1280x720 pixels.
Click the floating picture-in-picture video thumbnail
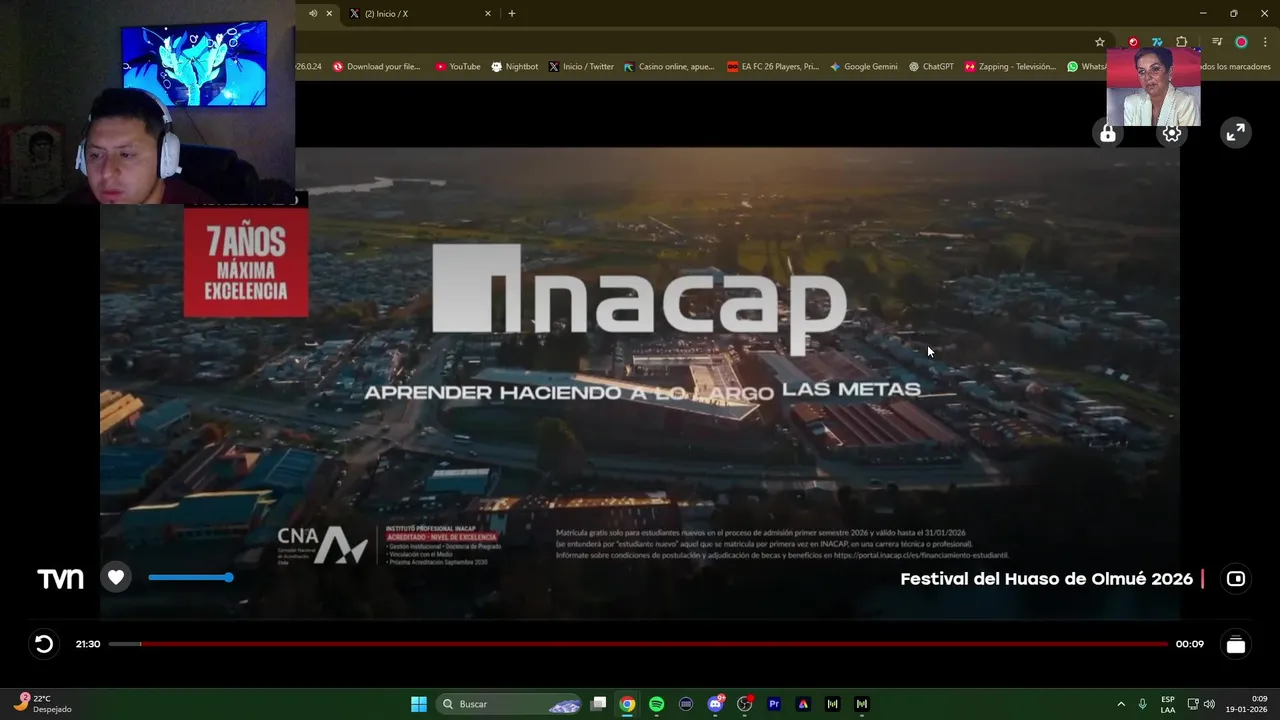[x=1153, y=86]
